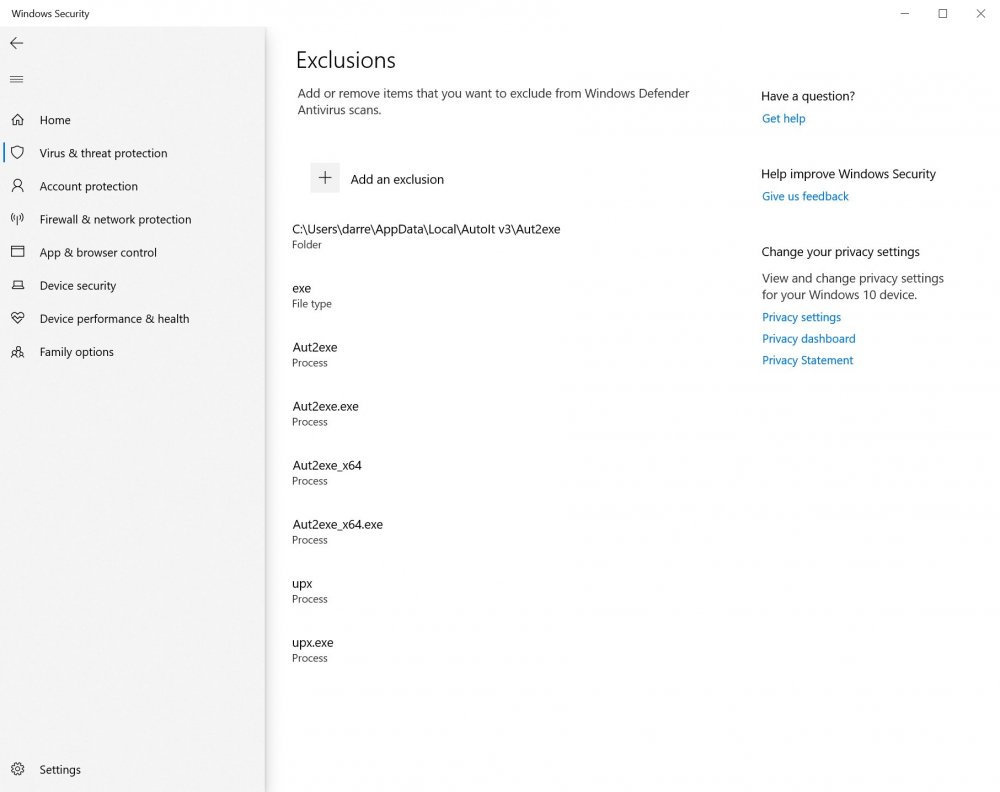Select the upx process exclusion
The height and width of the screenshot is (792, 1000).
click(309, 590)
